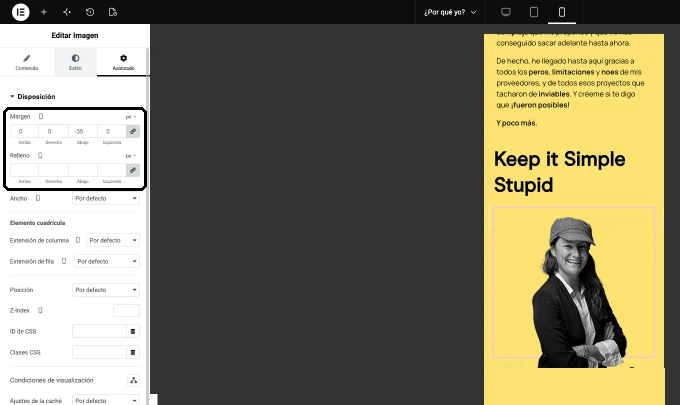Open the Contenido tab
Screen dimensions: 680x405
27,62
